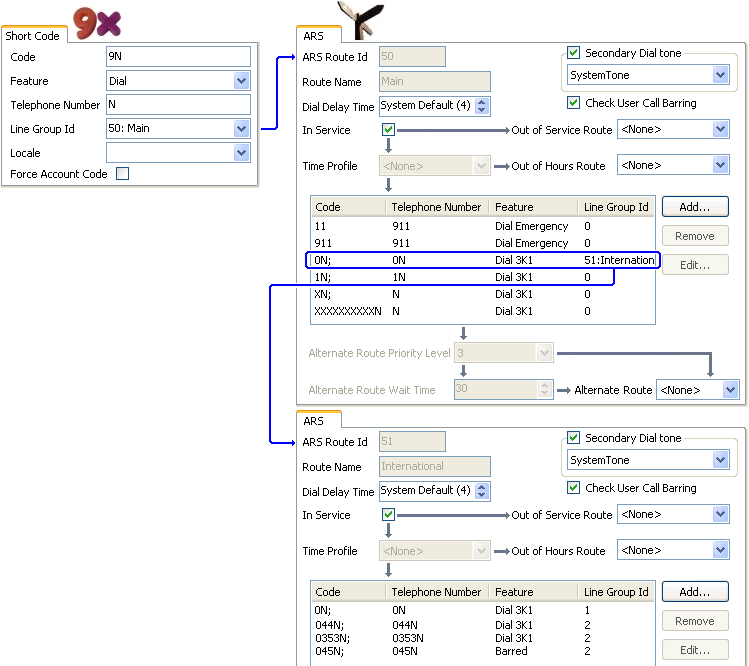The width and height of the screenshot is (749, 666).
Task: Select the 045N; Barred row
Action: point(482,651)
